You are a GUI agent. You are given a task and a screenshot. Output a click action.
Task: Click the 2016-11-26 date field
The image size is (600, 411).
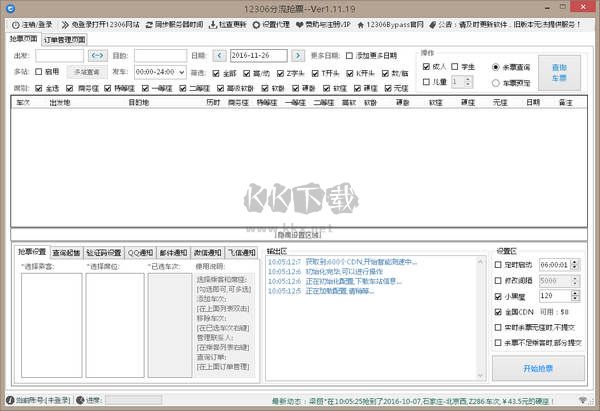259,55
